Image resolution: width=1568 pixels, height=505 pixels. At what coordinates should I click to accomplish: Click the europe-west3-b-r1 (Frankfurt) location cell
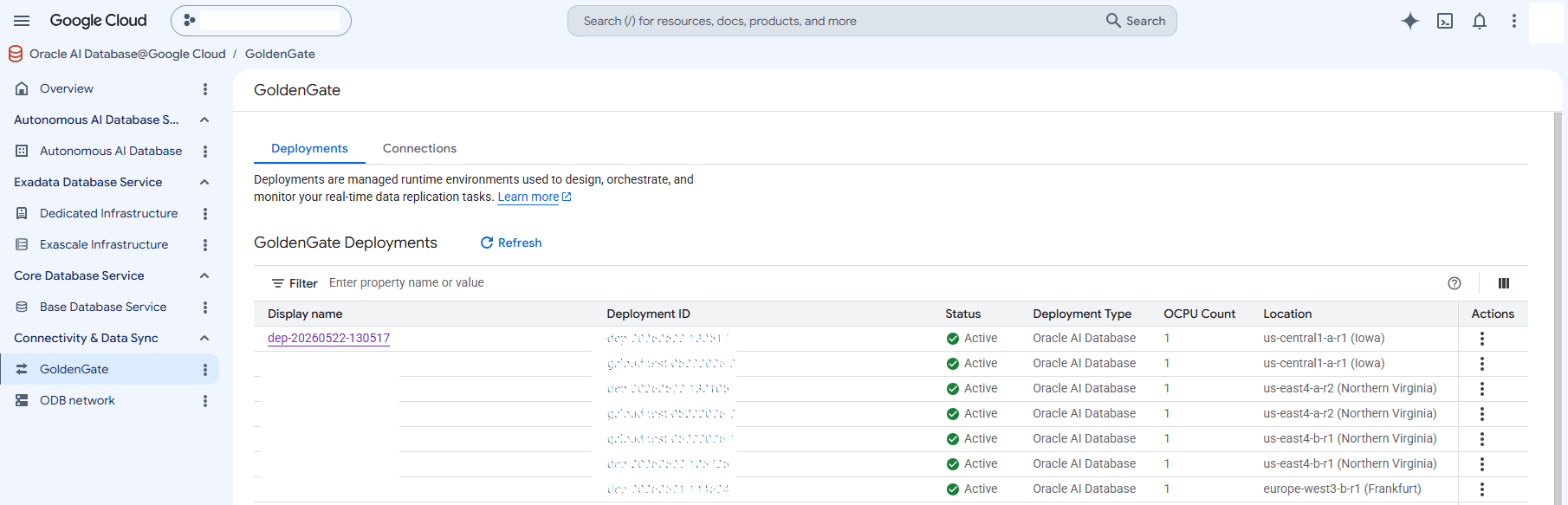[1342, 489]
